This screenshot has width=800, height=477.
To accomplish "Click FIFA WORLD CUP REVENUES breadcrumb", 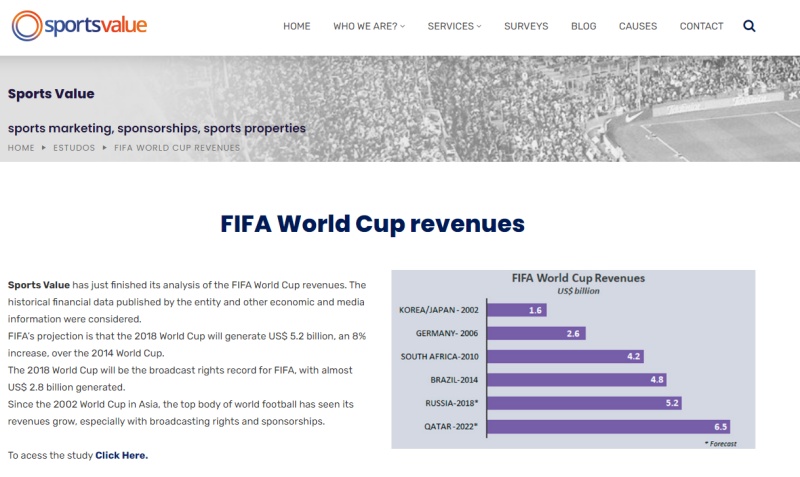I will click(x=177, y=148).
